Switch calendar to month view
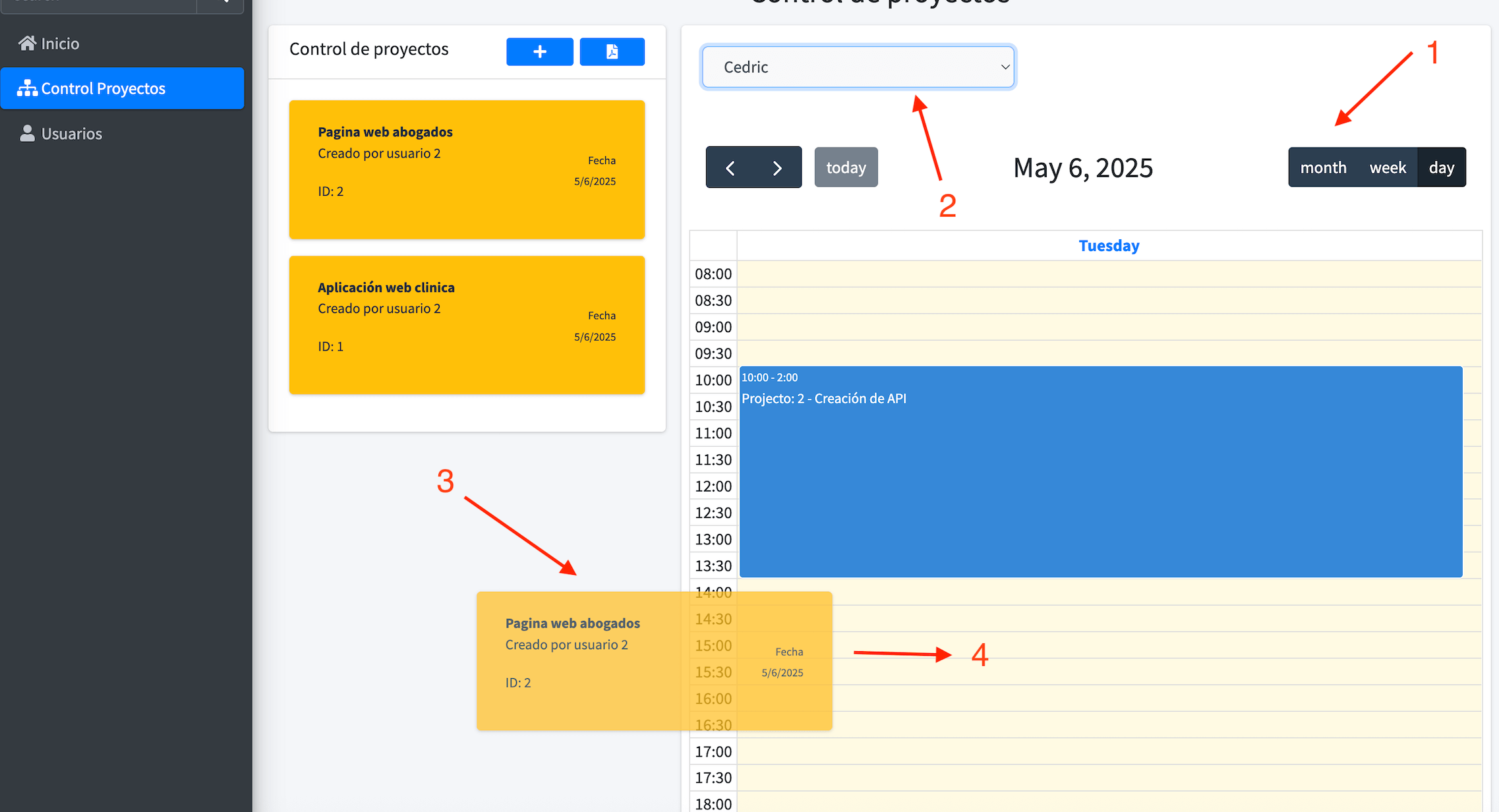This screenshot has height=812, width=1499. [1322, 168]
